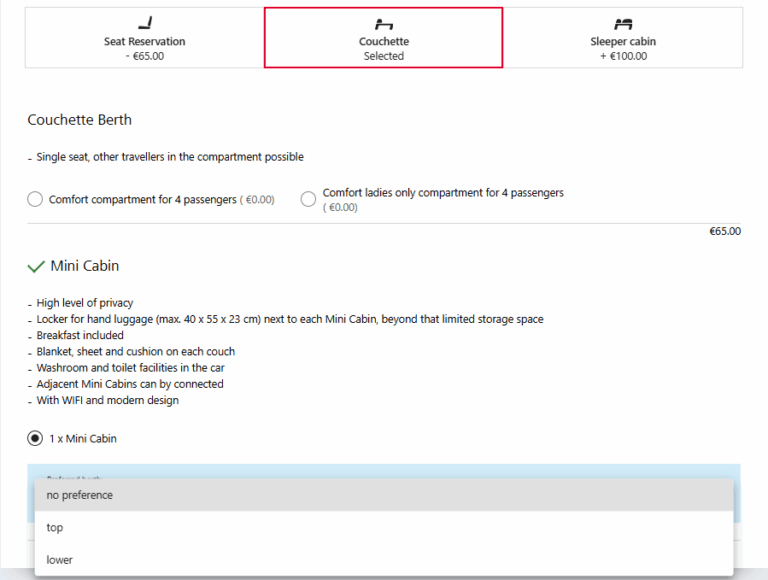Pick "no preference" from the berth dropdown
The width and height of the screenshot is (768, 580).
point(80,495)
